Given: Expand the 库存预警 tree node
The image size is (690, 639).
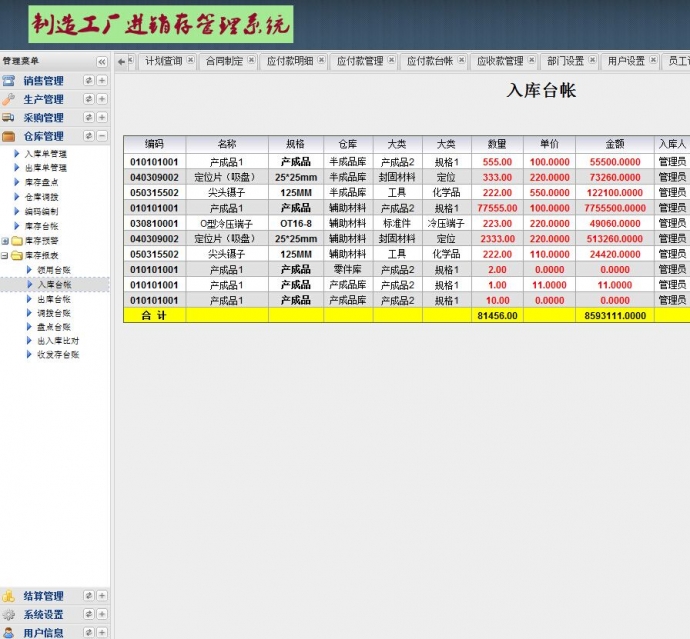Looking at the screenshot, I should tap(5, 241).
